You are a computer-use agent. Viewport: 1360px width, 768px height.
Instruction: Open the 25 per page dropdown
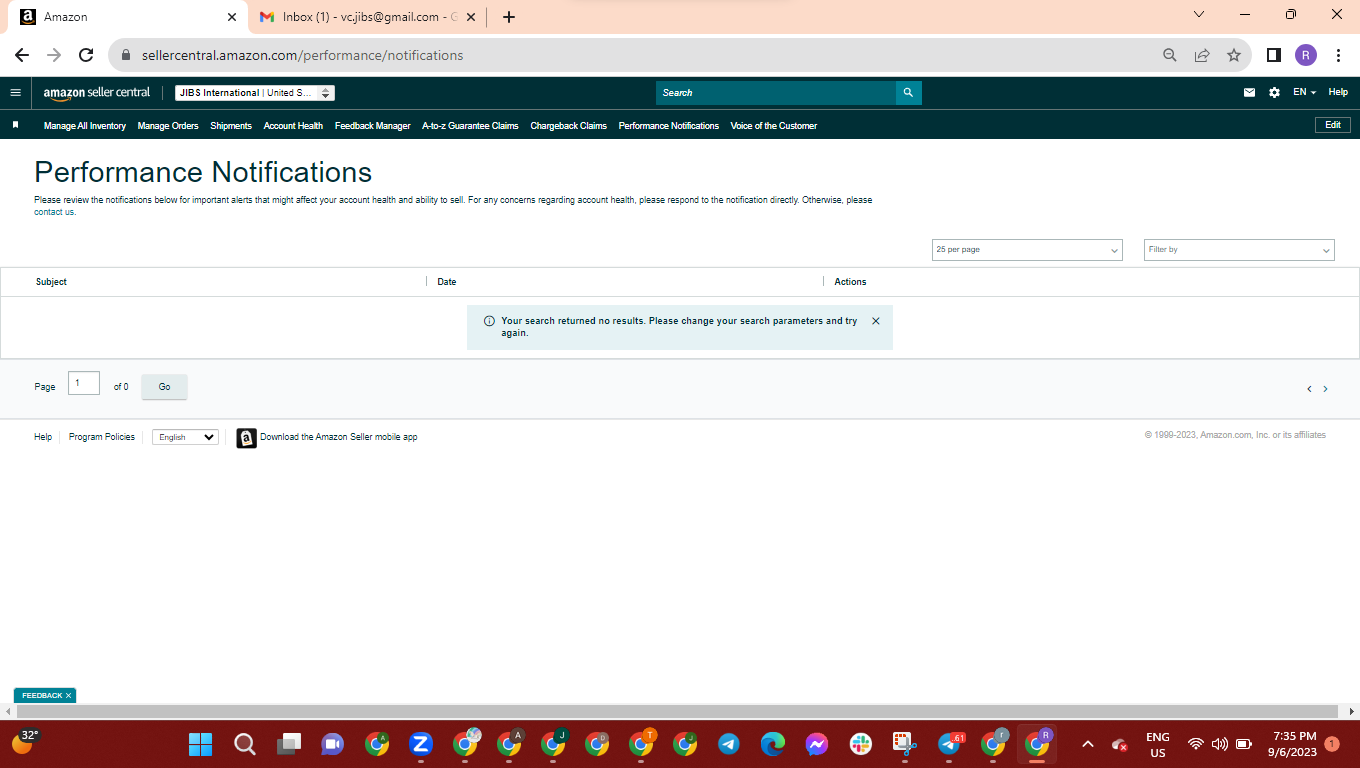point(1027,250)
